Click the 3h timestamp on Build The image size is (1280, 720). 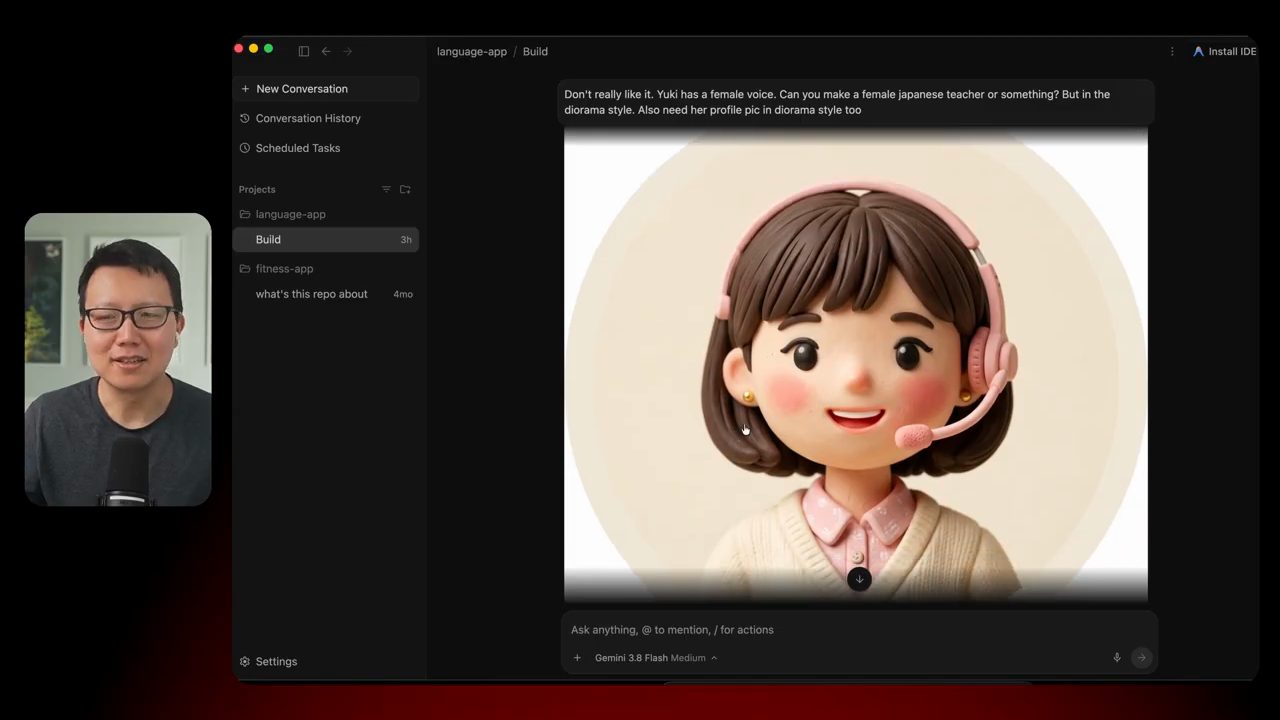pyautogui.click(x=406, y=240)
